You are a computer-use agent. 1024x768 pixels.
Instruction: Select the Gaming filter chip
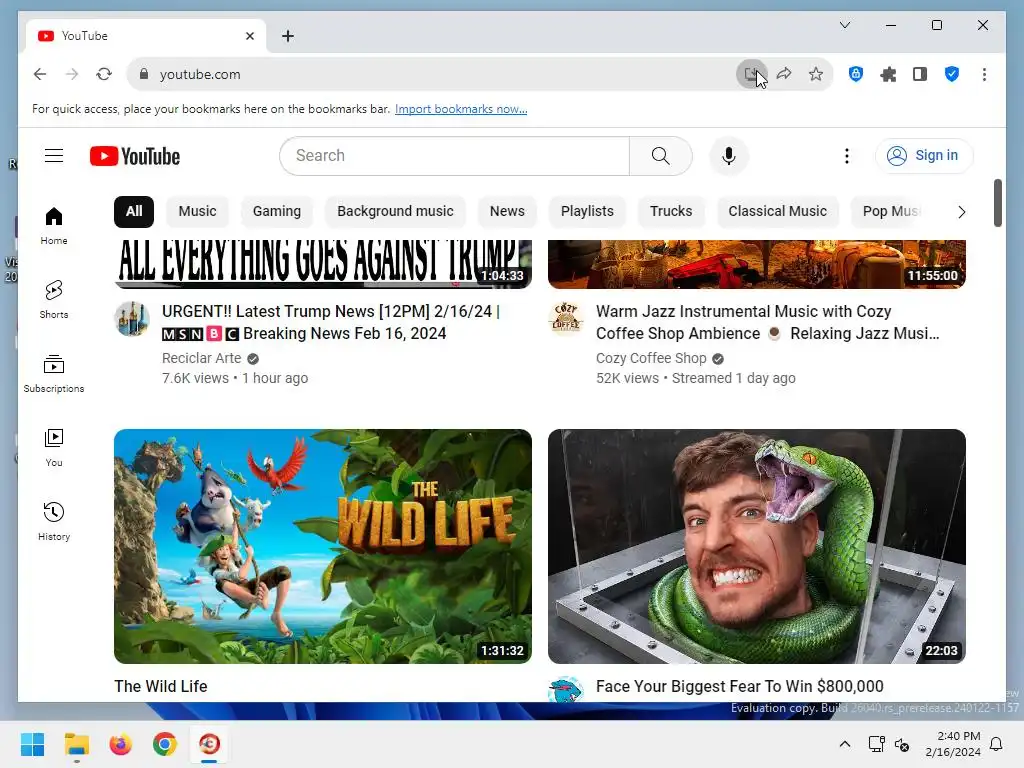(277, 212)
